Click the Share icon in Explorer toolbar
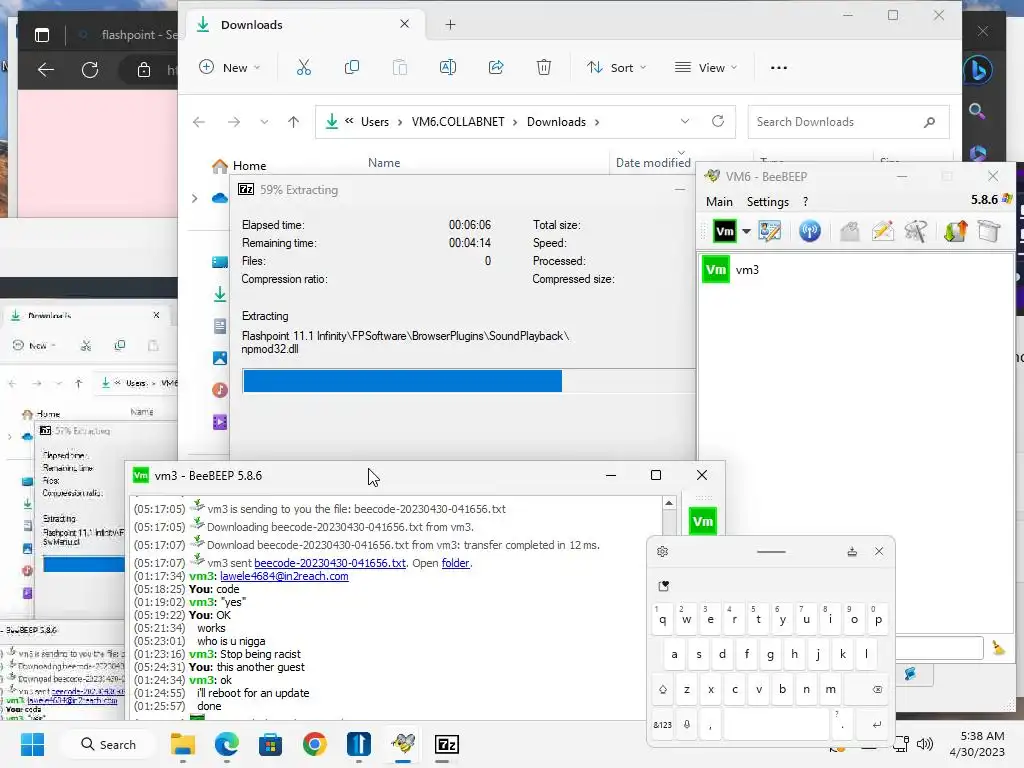This screenshot has height=768, width=1024. coord(496,67)
